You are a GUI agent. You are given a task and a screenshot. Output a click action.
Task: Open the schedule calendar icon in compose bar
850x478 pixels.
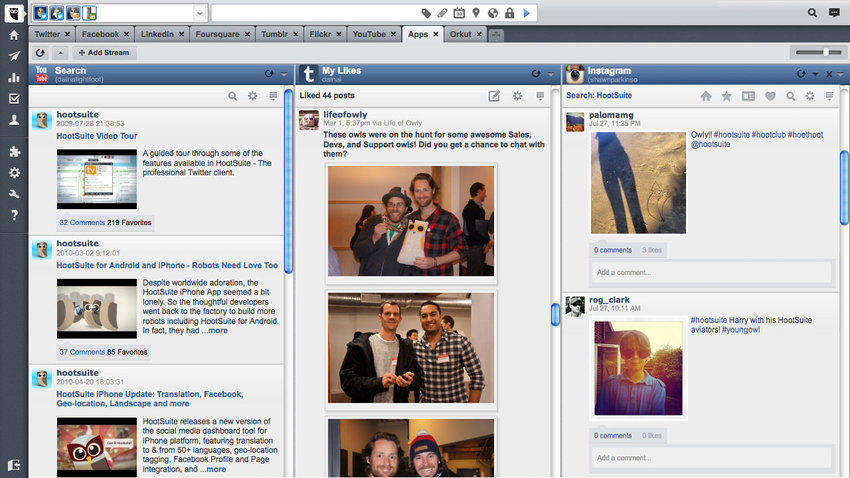point(459,13)
